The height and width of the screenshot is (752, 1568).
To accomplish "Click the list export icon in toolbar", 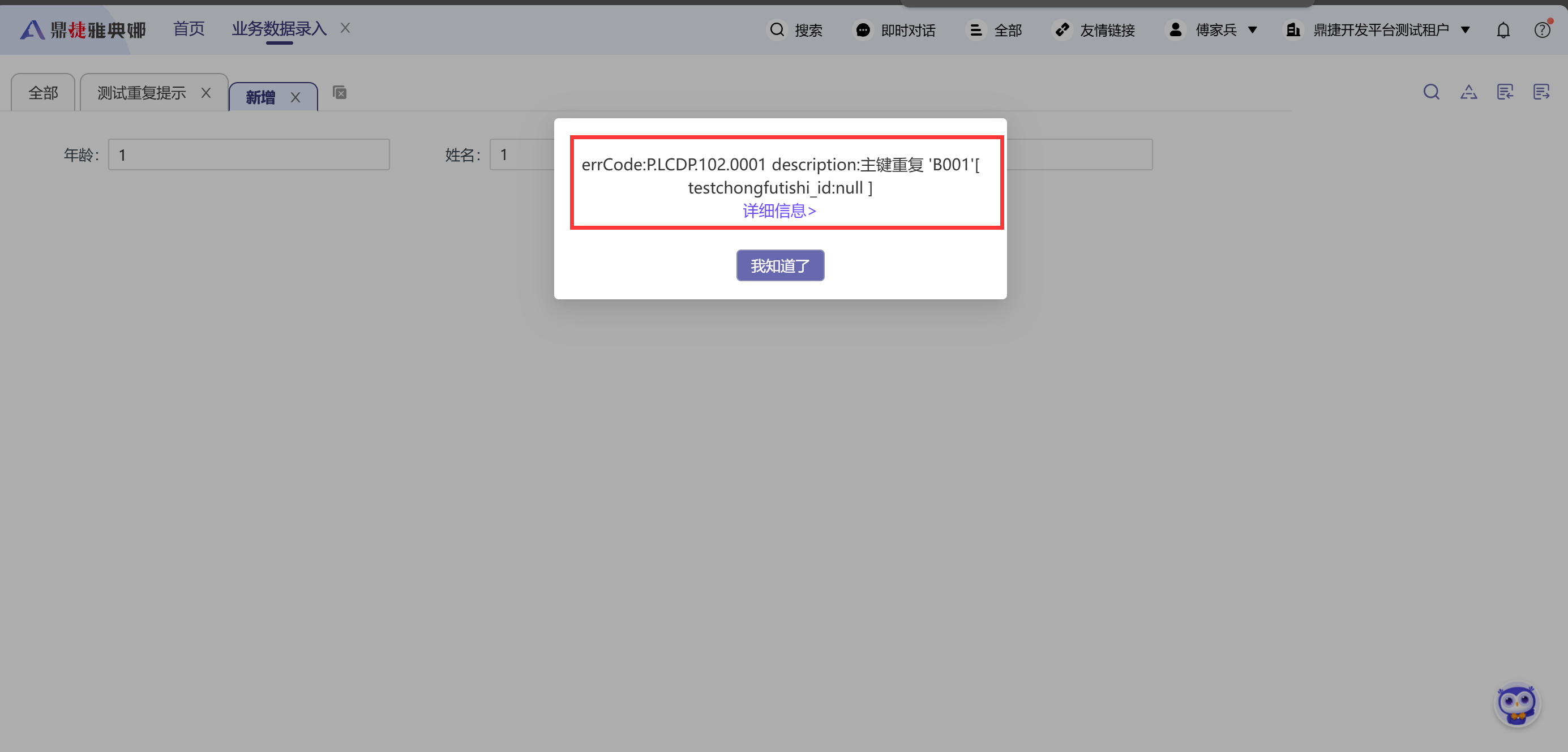I will pos(1541,92).
